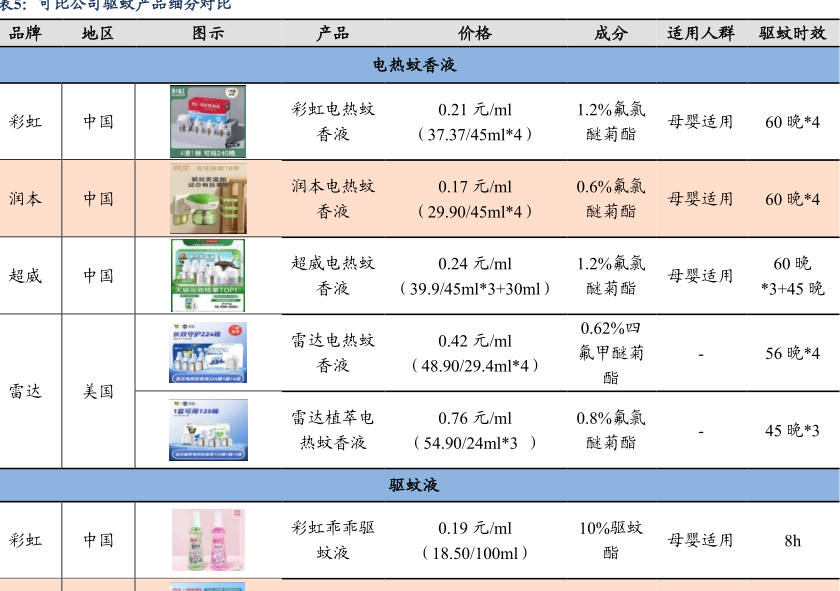Select the 驱蚊时效 column header
Image resolution: width=840 pixels, height=591 pixels.
point(792,33)
